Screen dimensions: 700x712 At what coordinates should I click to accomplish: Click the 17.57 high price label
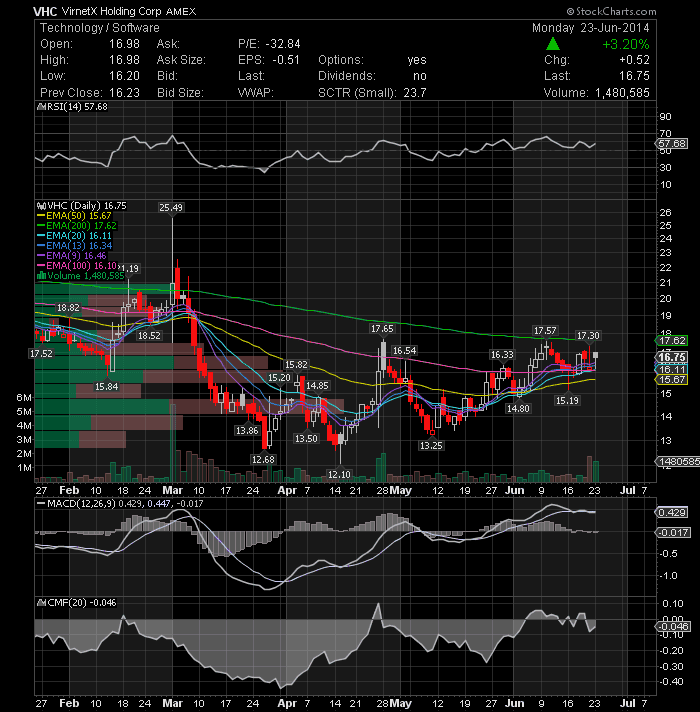(x=545, y=331)
